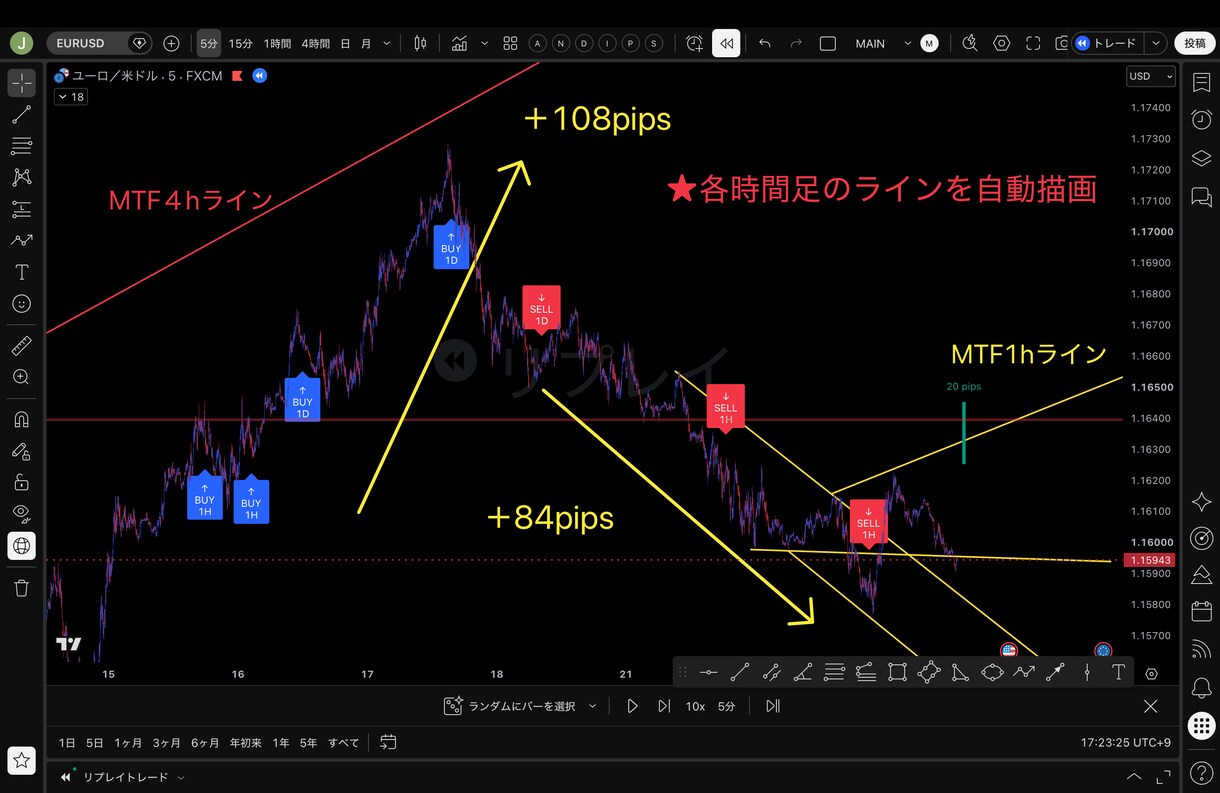Select horizontal line in floating toolbar

(708, 673)
